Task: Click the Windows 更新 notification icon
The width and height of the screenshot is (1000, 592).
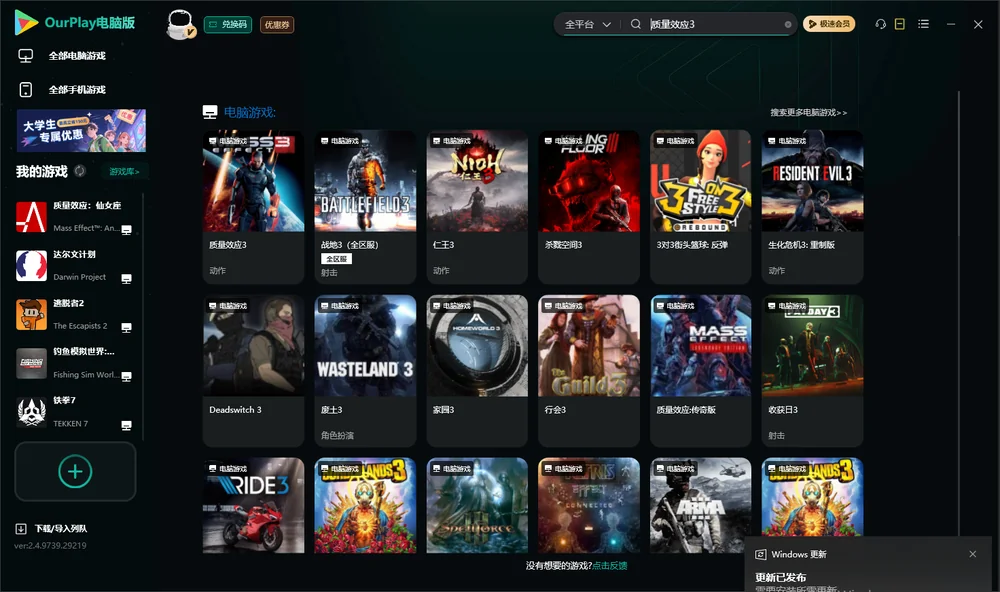Action: (760, 554)
